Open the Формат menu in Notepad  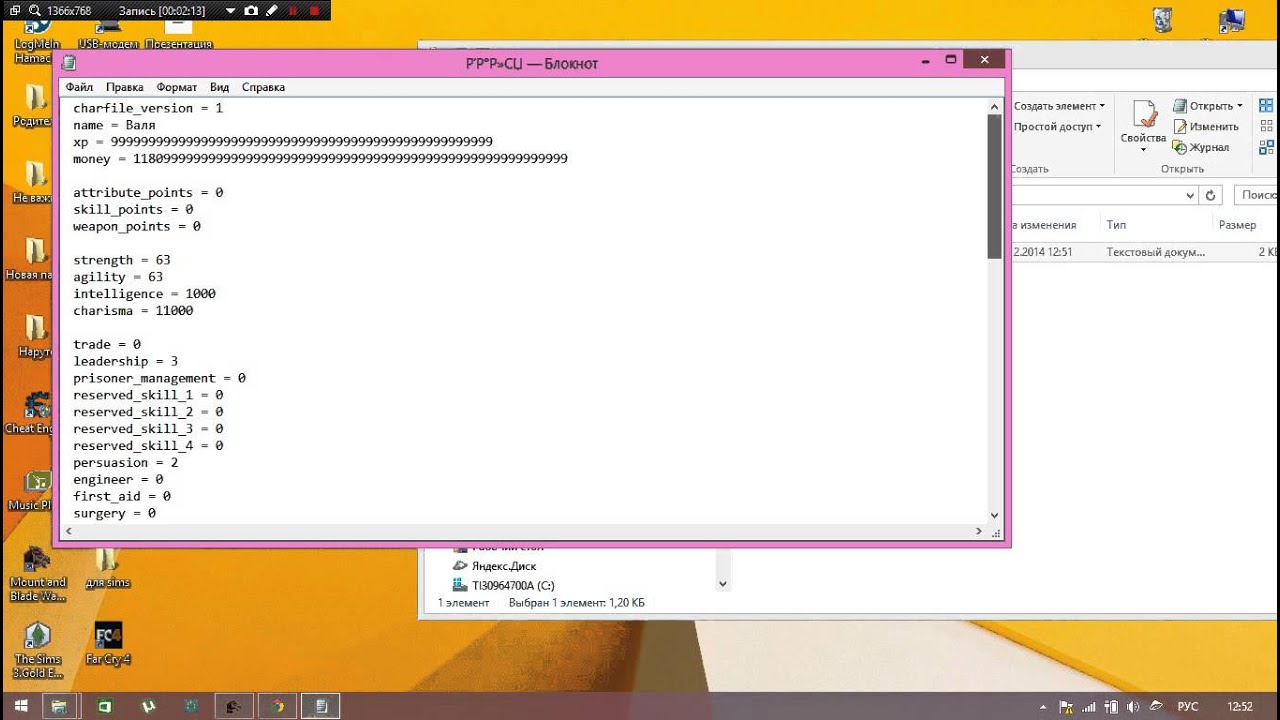(177, 87)
